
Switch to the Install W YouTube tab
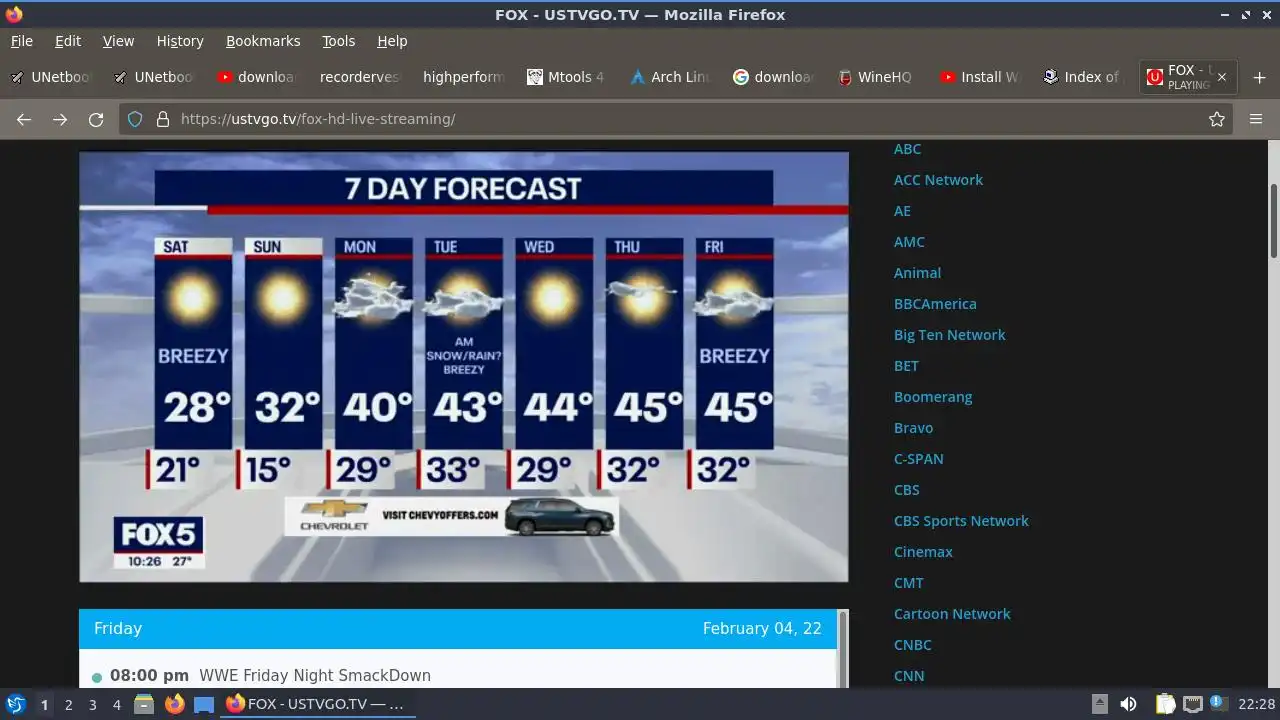tap(979, 77)
